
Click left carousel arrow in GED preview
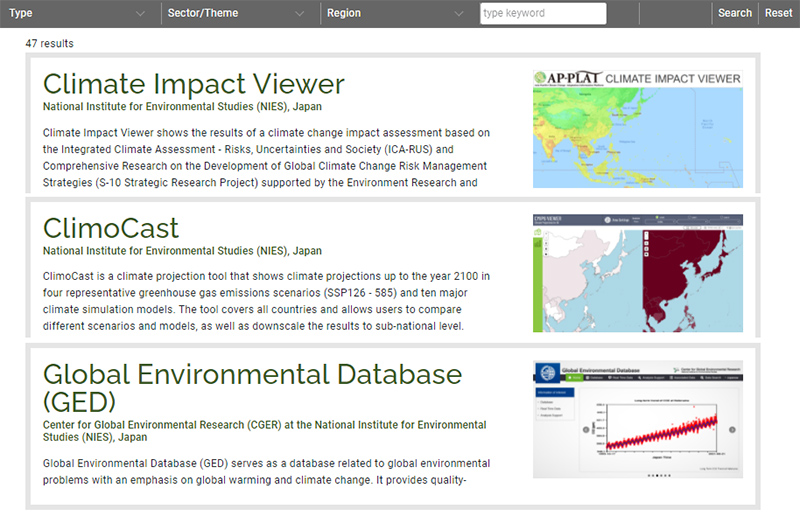[x=586, y=429]
